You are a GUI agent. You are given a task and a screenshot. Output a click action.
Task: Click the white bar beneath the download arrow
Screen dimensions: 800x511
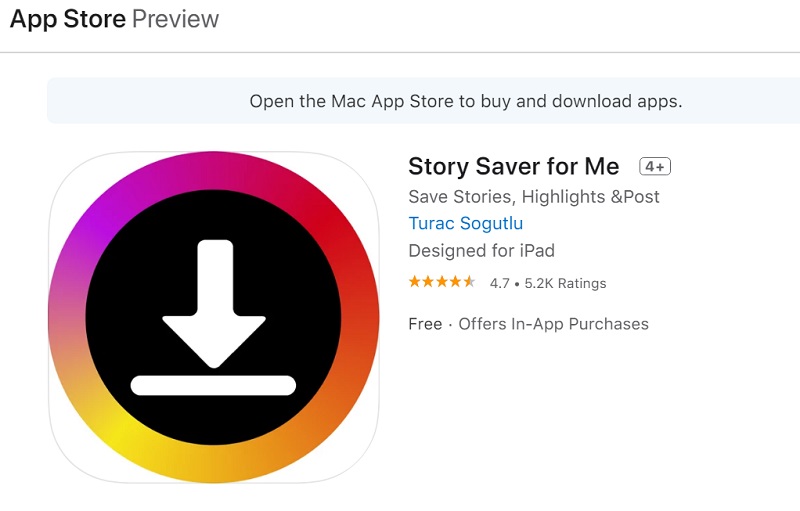click(x=213, y=385)
